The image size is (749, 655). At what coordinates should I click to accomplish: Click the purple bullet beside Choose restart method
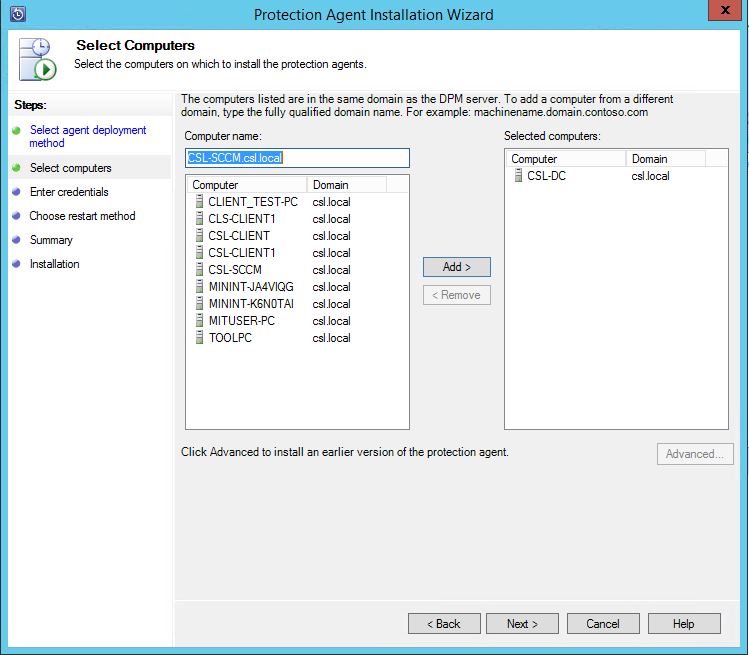click(16, 216)
